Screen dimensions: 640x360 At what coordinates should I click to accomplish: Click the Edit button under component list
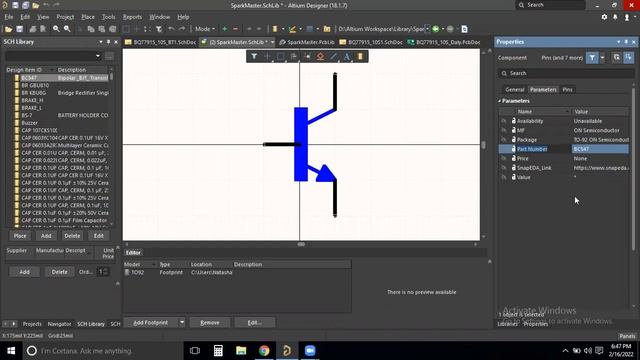99,236
